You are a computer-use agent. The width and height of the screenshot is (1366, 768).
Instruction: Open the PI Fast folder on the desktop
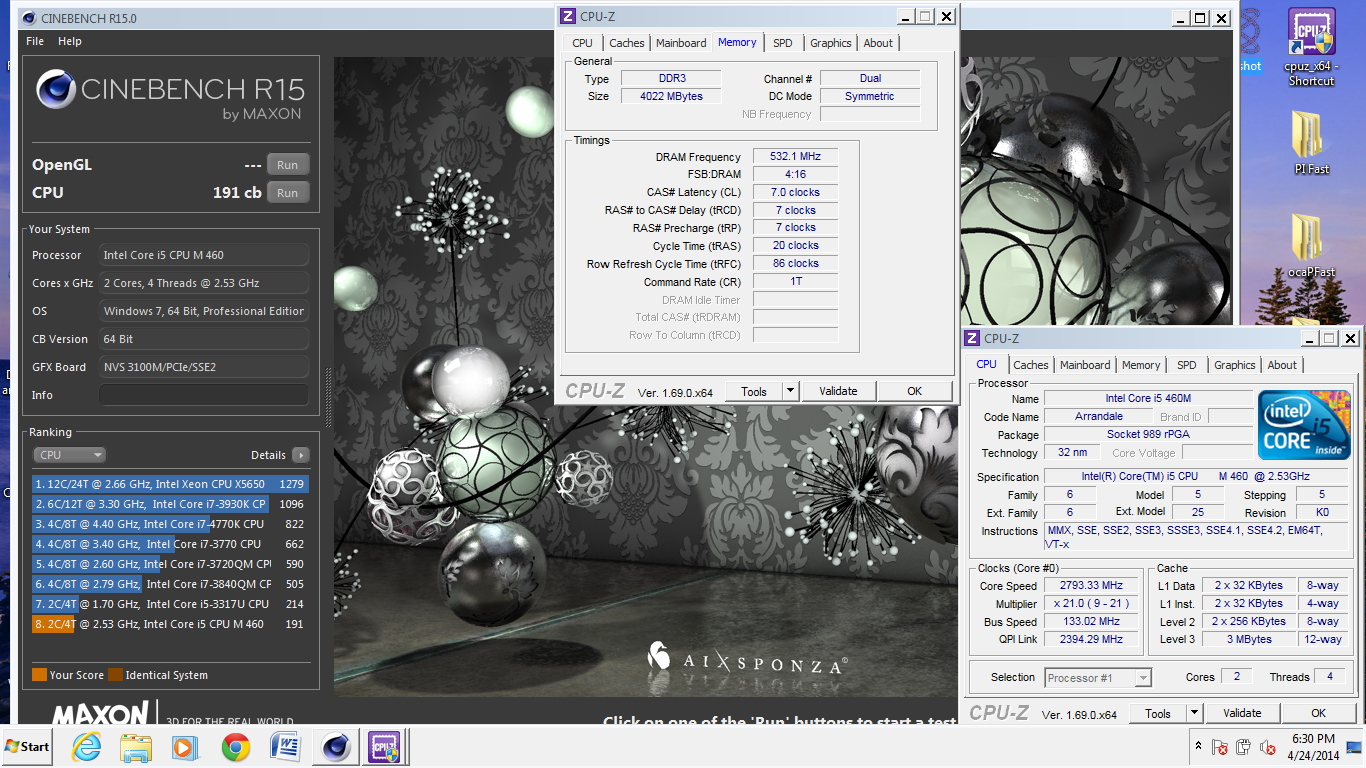pos(1311,142)
